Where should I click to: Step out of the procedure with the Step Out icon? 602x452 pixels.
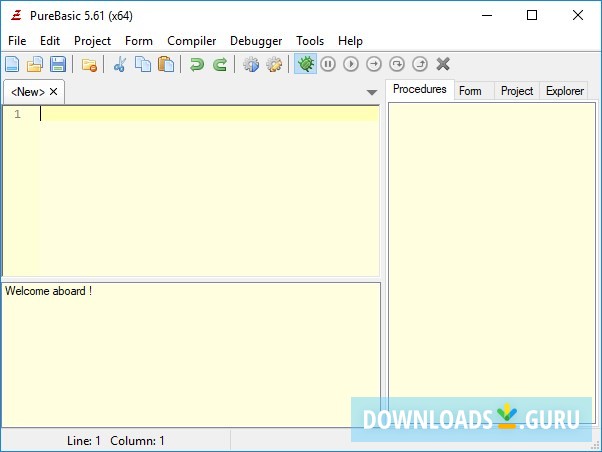click(x=420, y=64)
